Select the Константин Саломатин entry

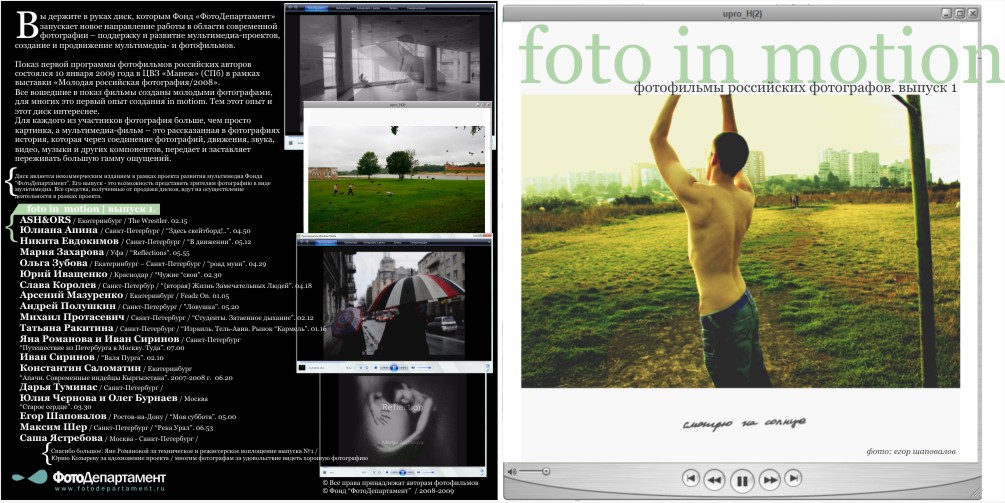(x=126, y=372)
